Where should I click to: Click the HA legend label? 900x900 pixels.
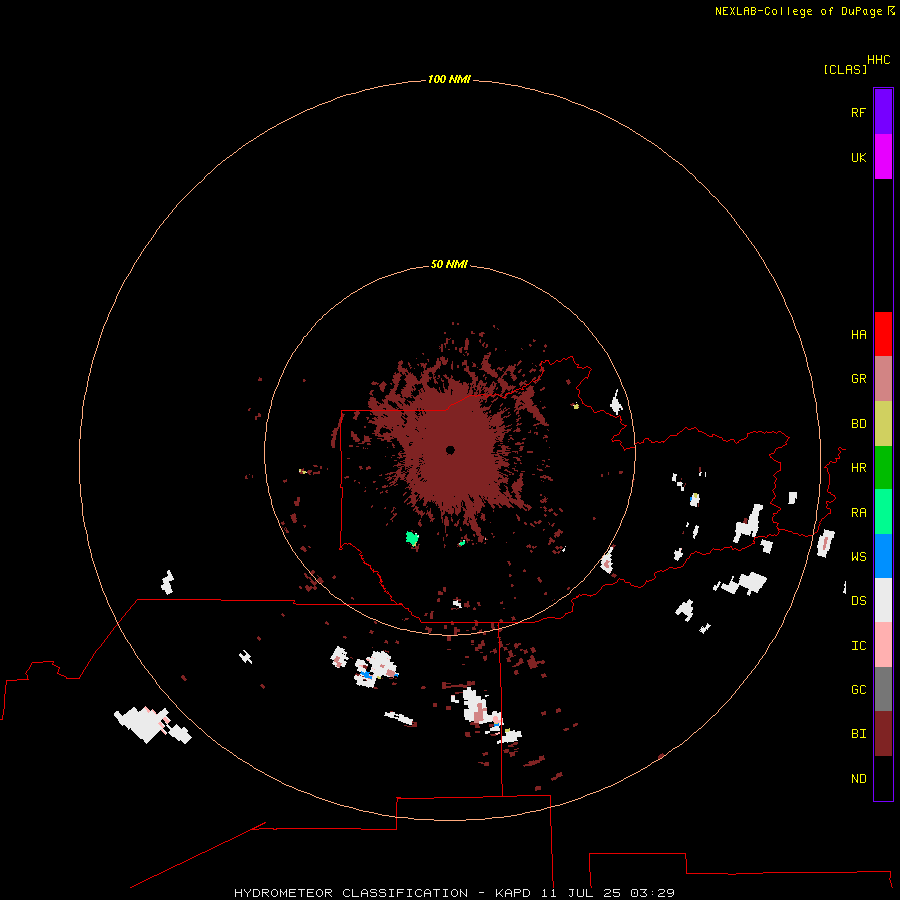858,335
